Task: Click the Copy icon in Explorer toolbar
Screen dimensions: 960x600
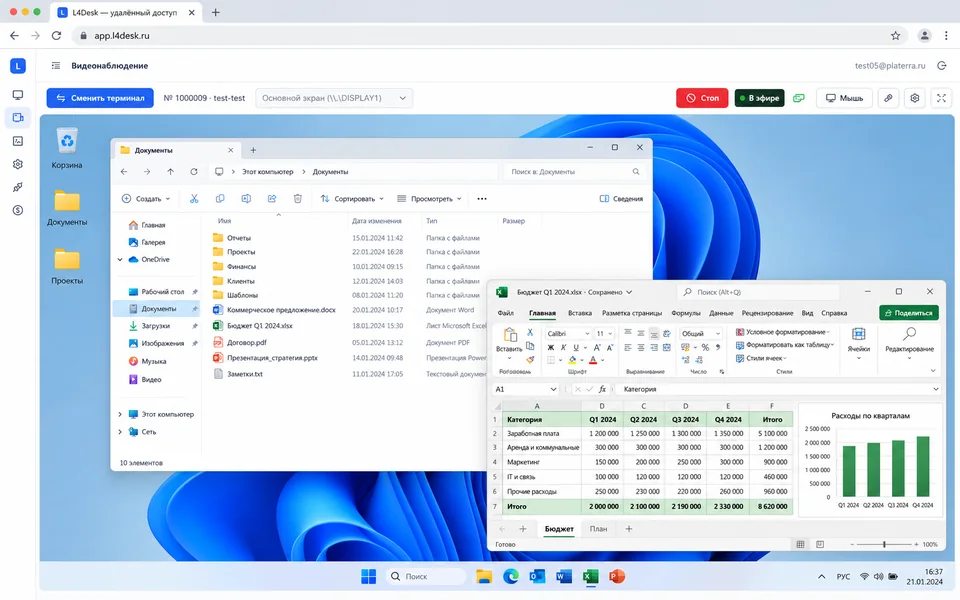Action: coord(220,198)
